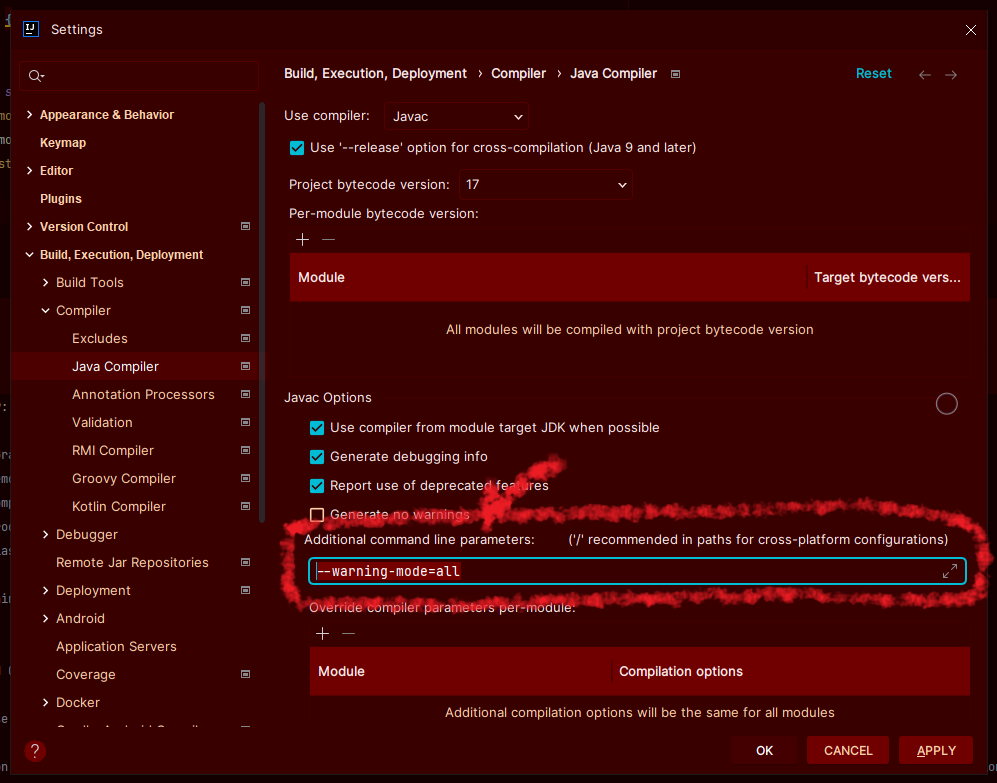This screenshot has height=783, width=997.
Task: Click the Target bytecode version column header
Action: [x=887, y=277]
